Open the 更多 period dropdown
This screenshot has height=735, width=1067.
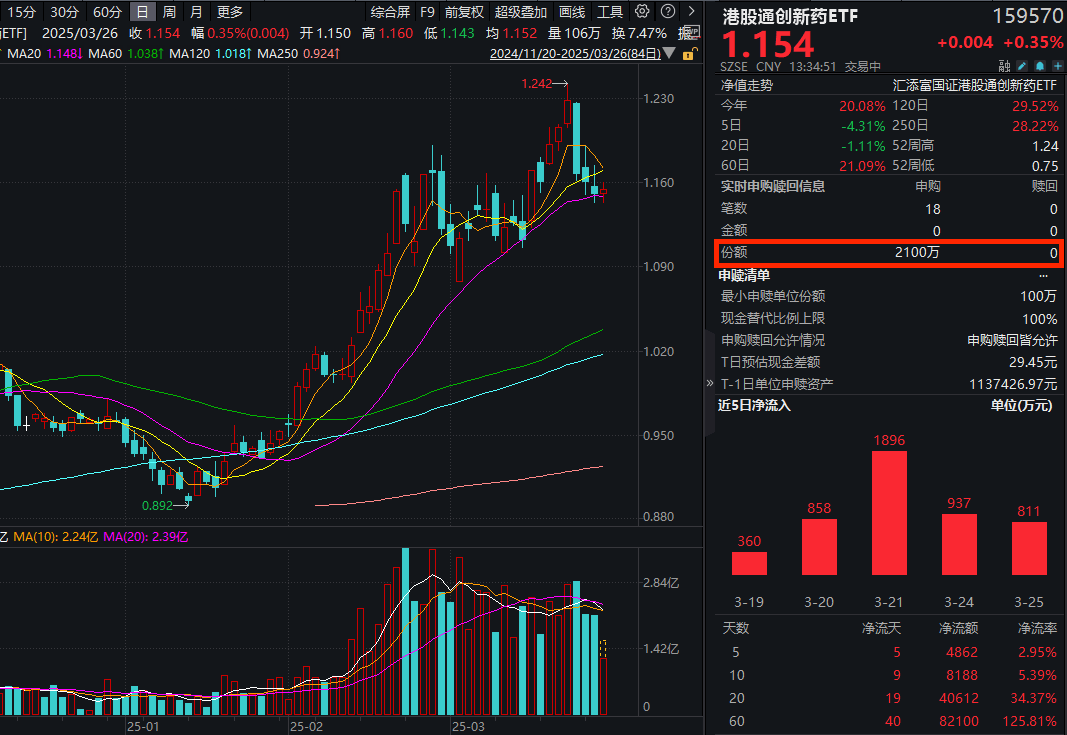pos(231,13)
